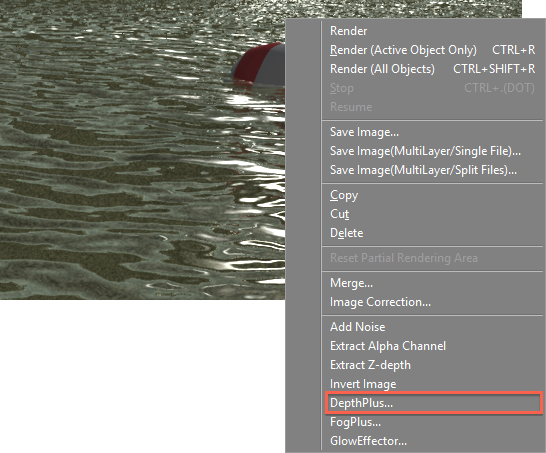Screen dimensions: 546x453
Task: Select Save Image(MultiLayer/Split Files)...
Action: (432, 170)
